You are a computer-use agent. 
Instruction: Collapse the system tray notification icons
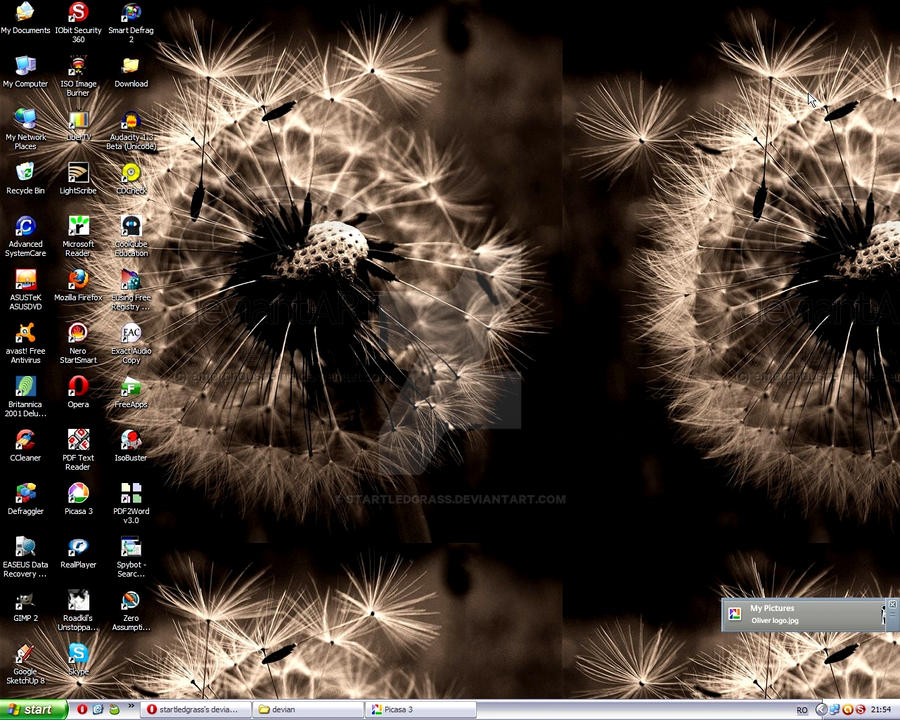coord(822,709)
